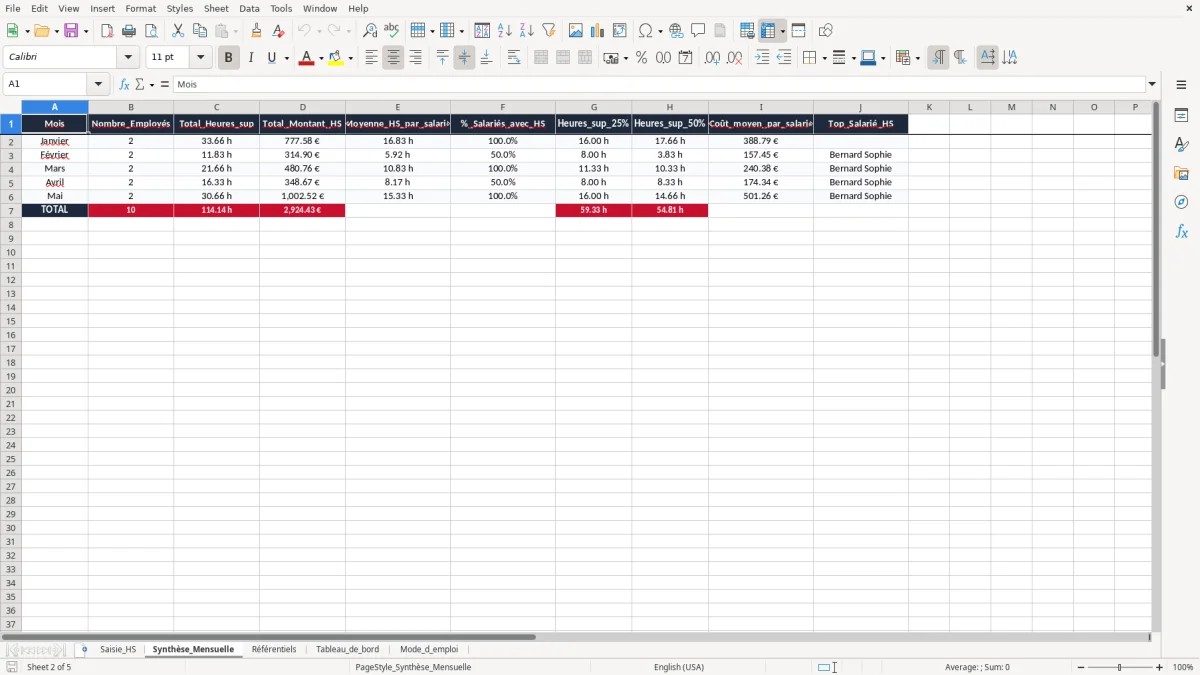This screenshot has height=675, width=1200.
Task: Open the Function Wizard next to Name Box
Action: pos(125,85)
